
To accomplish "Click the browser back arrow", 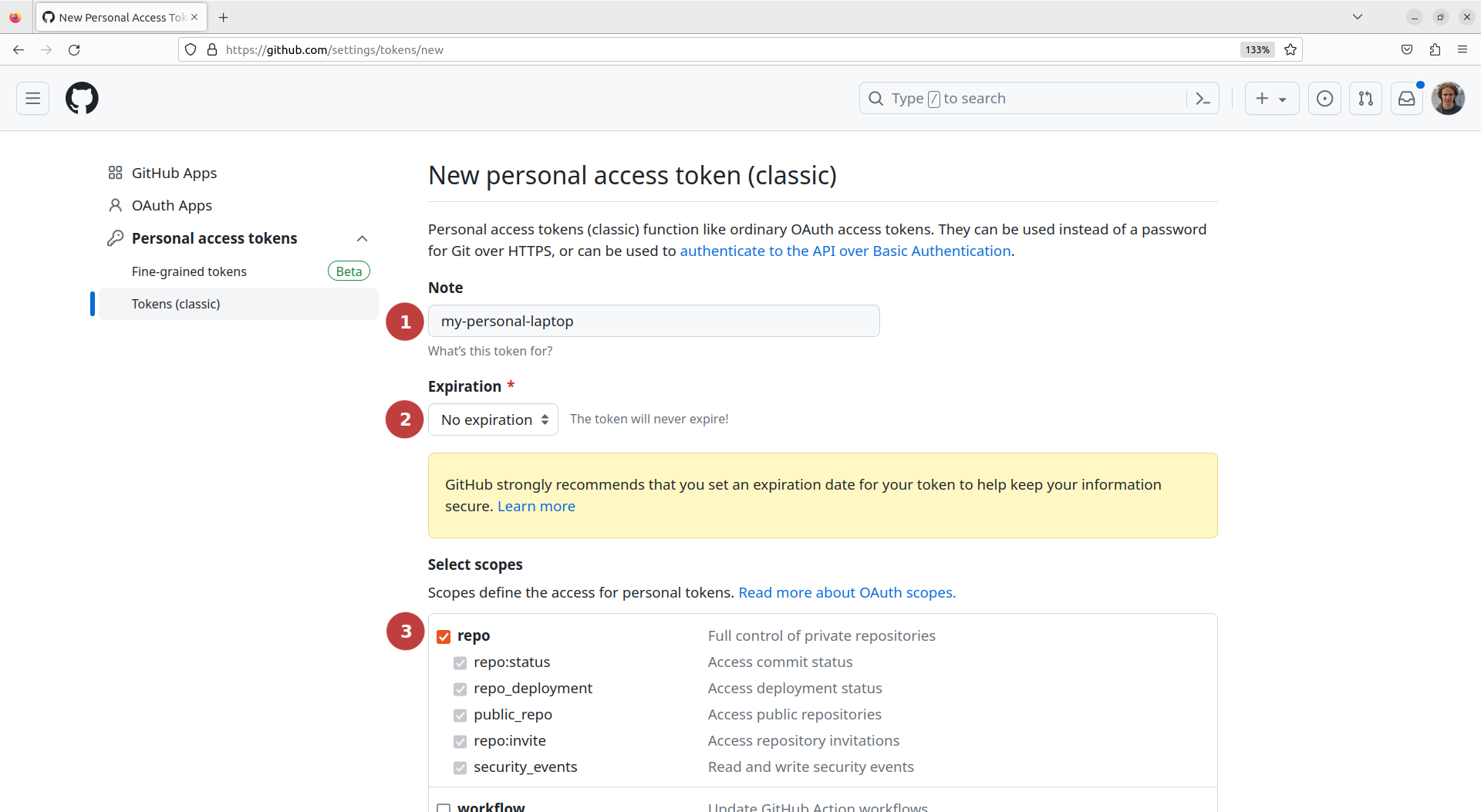I will pos(19,49).
